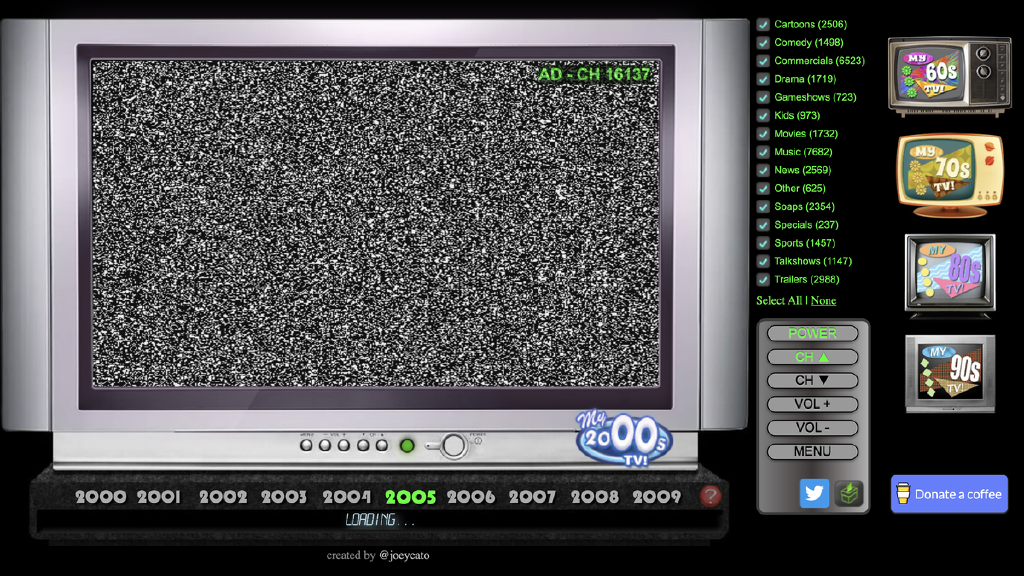The height and width of the screenshot is (576, 1024).
Task: Choose year 2006
Action: click(x=471, y=497)
